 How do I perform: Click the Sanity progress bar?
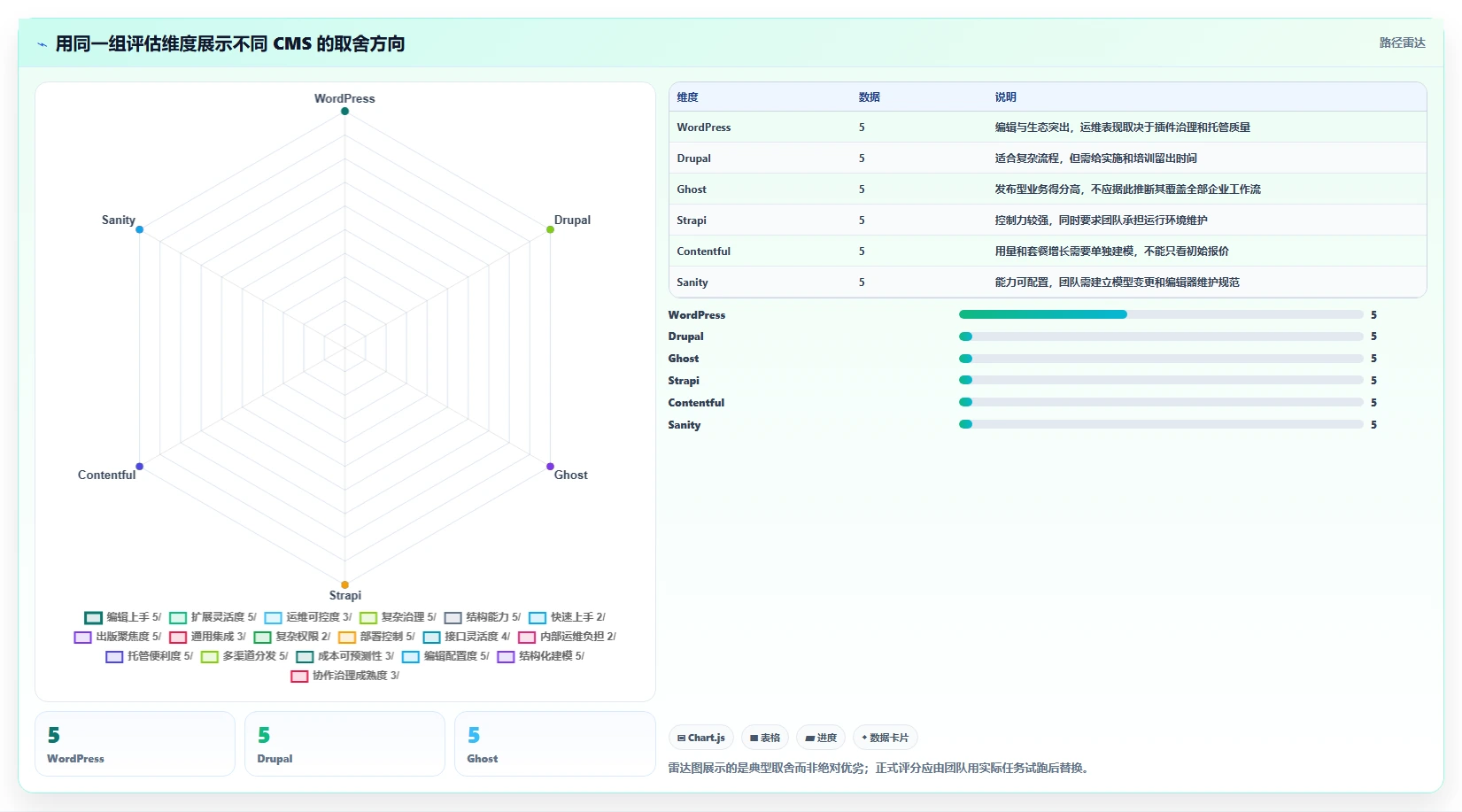tap(1161, 424)
